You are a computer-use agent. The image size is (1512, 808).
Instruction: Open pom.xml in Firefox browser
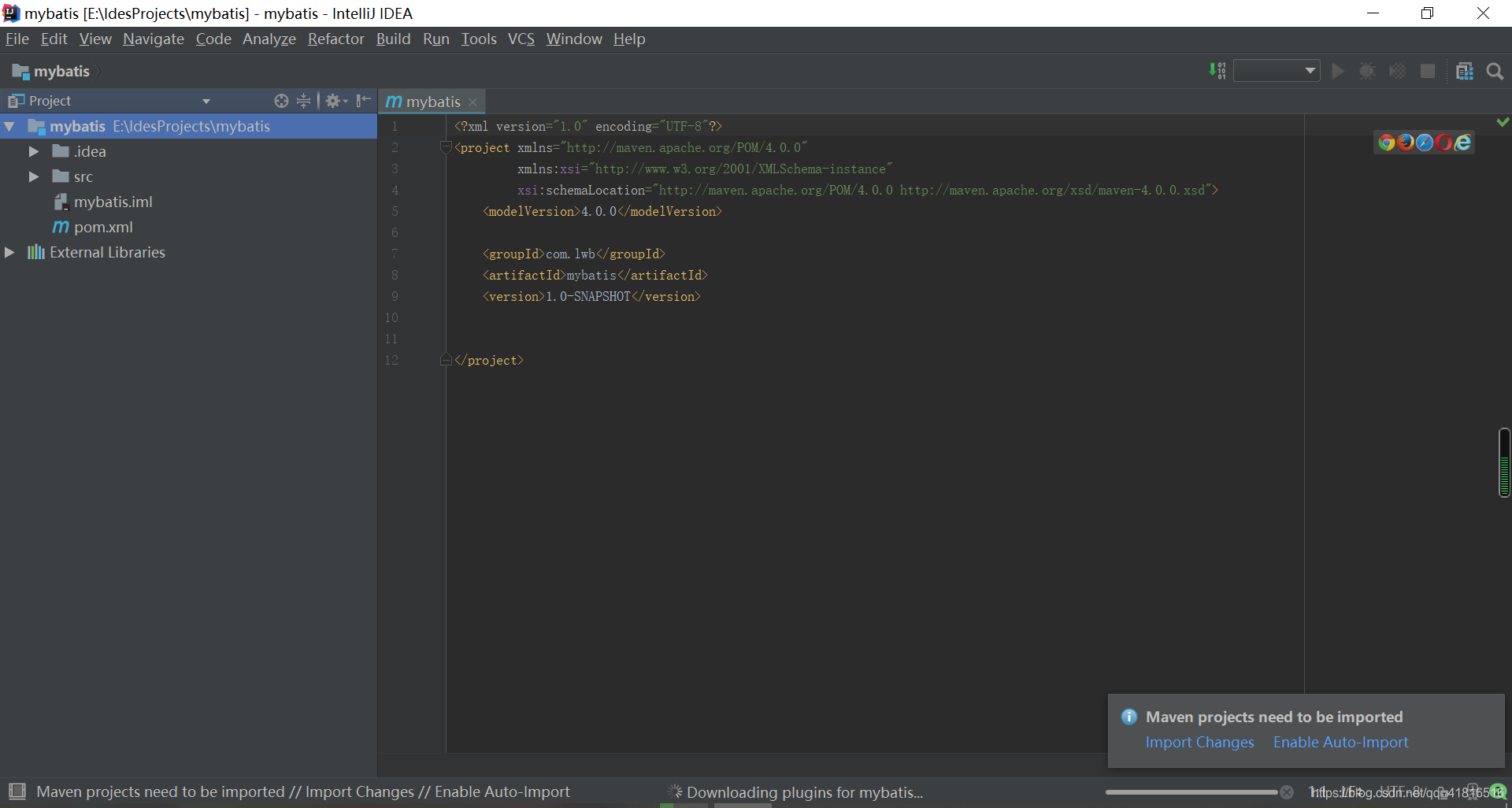1406,142
